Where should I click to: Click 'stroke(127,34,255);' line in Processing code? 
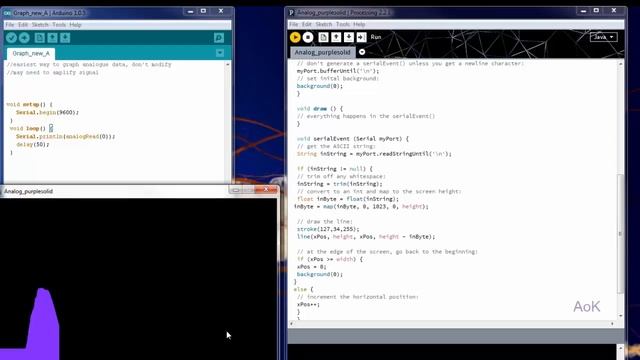(x=328, y=229)
